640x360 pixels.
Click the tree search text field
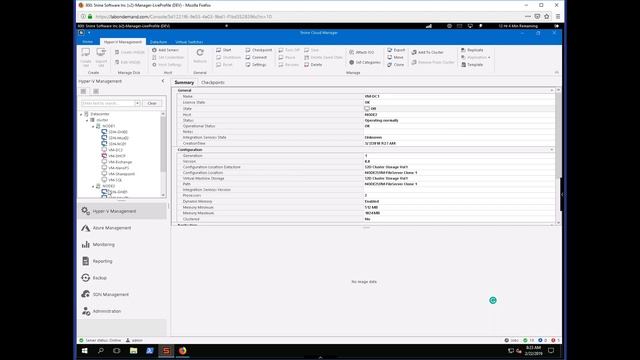(x=107, y=103)
